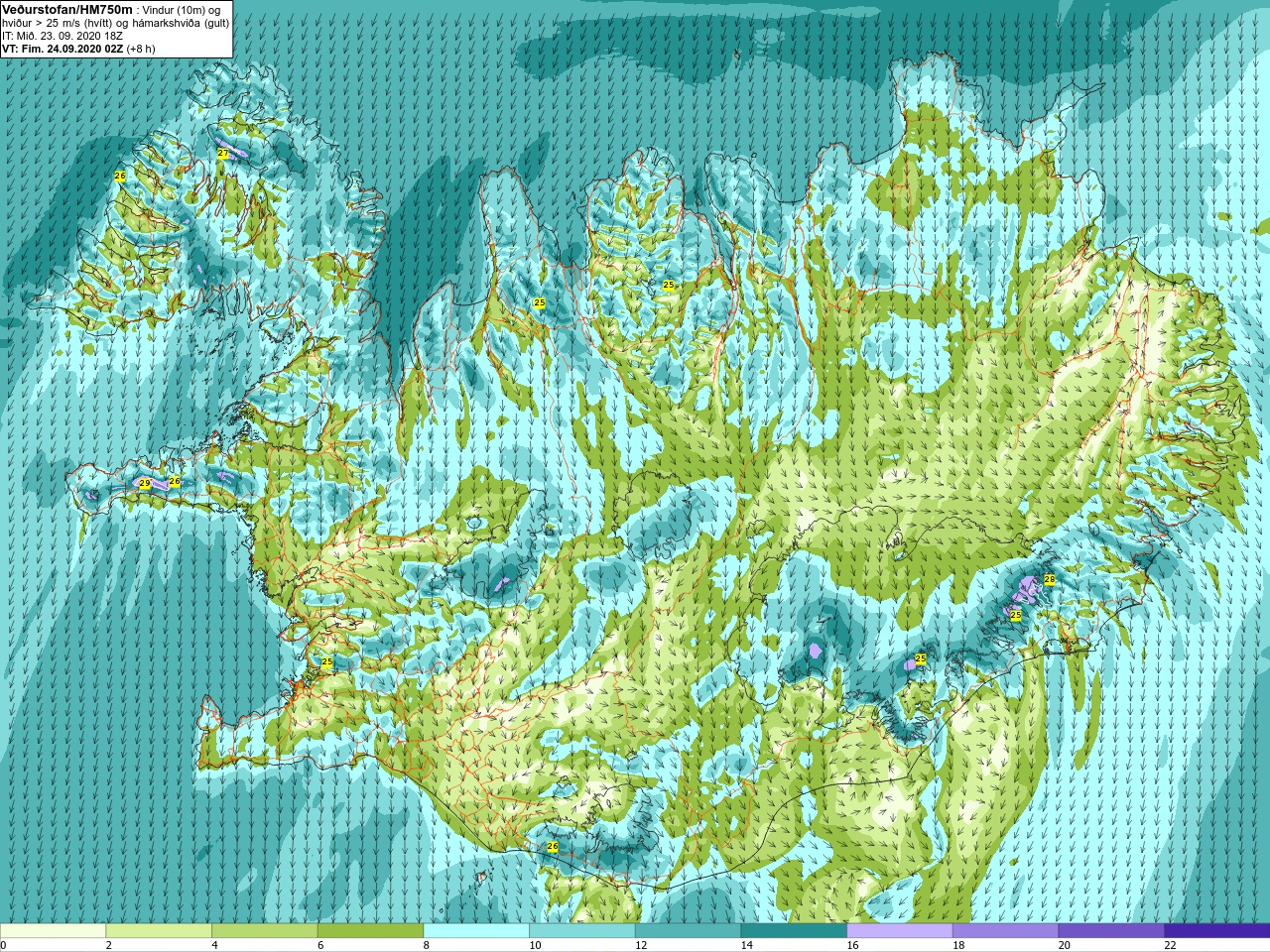The height and width of the screenshot is (952, 1270).
Task: Click the 'IT: Mið. 23. 09. 2020 18Z' line
Action: 63,36
